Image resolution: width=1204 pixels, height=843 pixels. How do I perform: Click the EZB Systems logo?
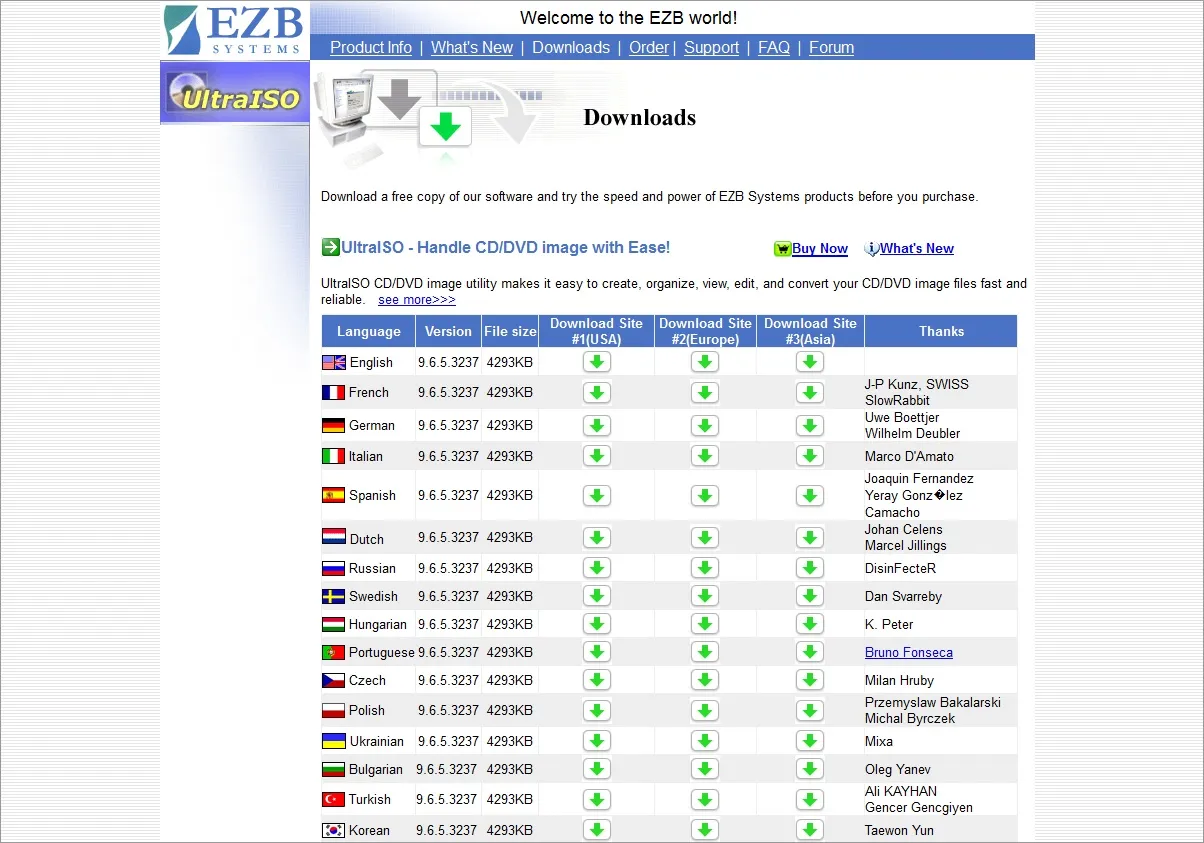tap(235, 30)
